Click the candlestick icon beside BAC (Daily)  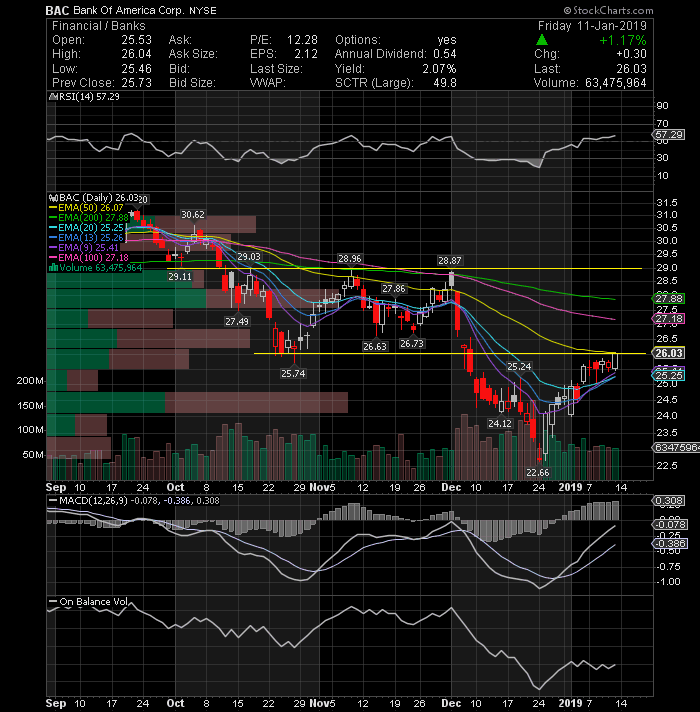(53, 198)
